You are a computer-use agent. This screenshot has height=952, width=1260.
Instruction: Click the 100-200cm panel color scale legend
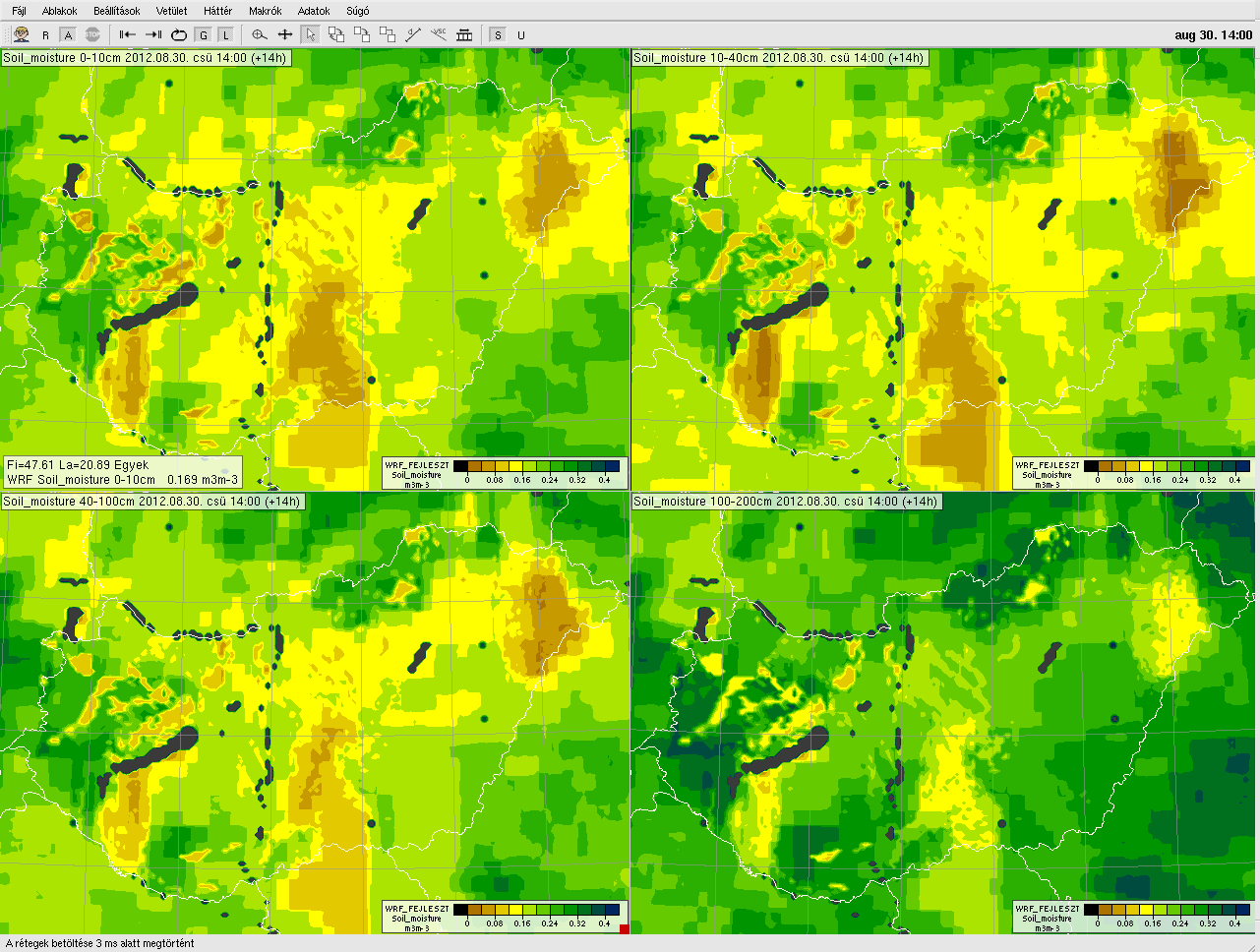pos(1135,917)
